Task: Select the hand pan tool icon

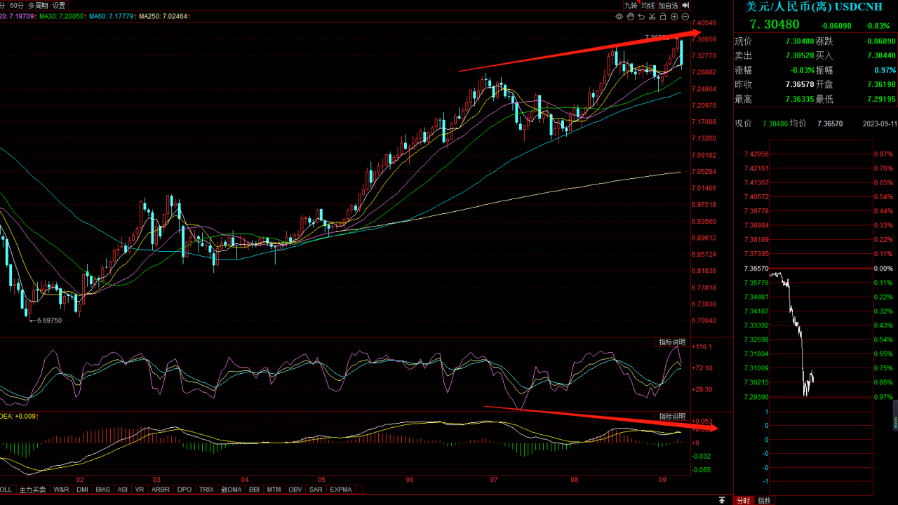Action: point(630,17)
